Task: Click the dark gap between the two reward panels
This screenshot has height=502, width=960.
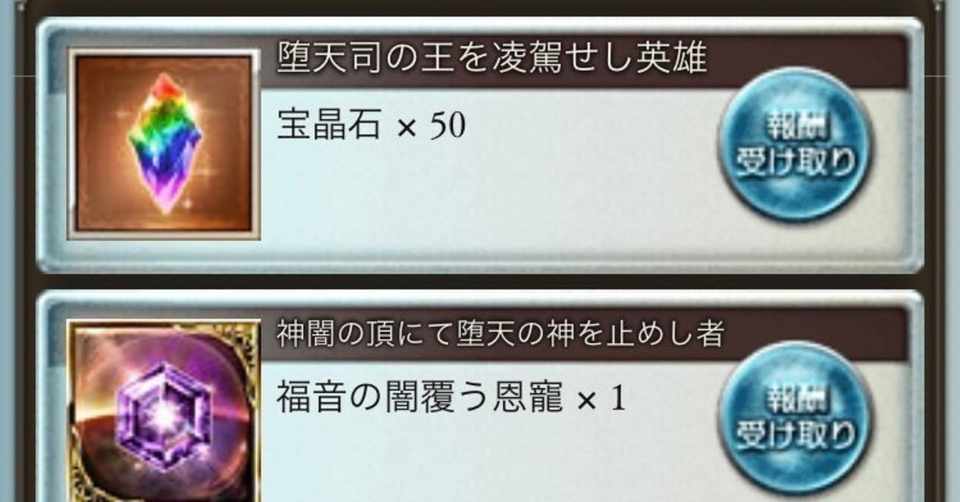Action: [x=480, y=281]
